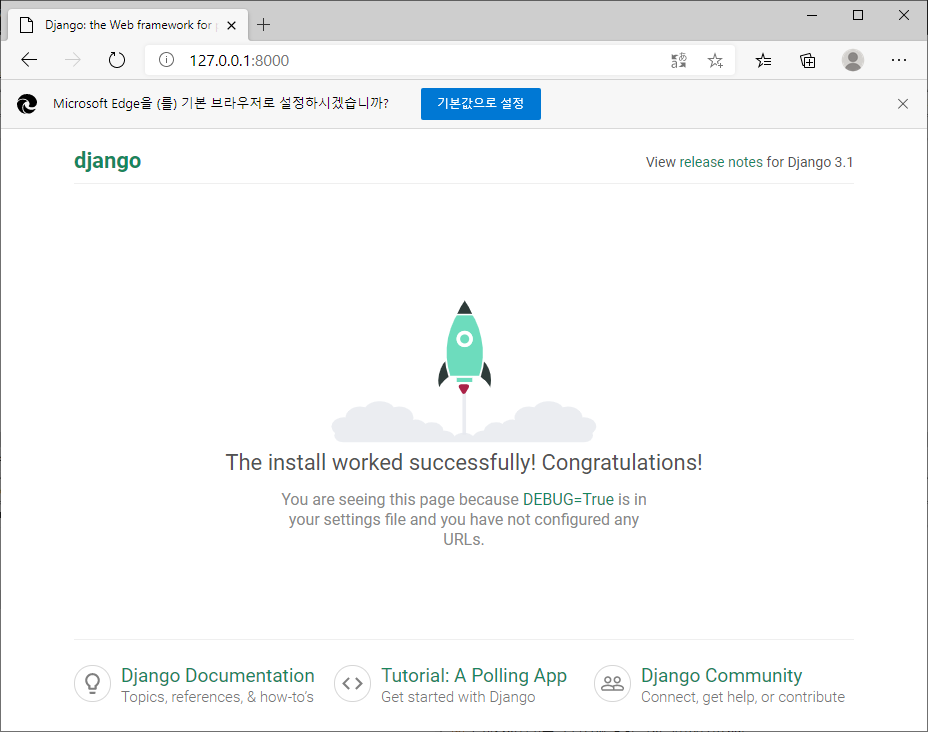Viewport: 928px width, 732px height.
Task: View site information icon in address bar
Action: coord(166,60)
